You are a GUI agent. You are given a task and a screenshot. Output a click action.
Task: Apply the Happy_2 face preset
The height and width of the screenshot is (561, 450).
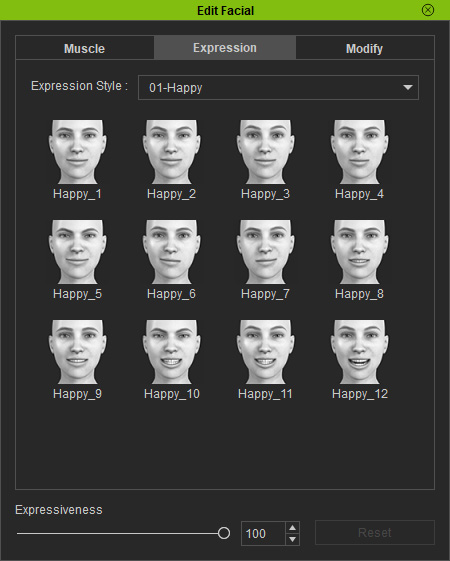(171, 152)
